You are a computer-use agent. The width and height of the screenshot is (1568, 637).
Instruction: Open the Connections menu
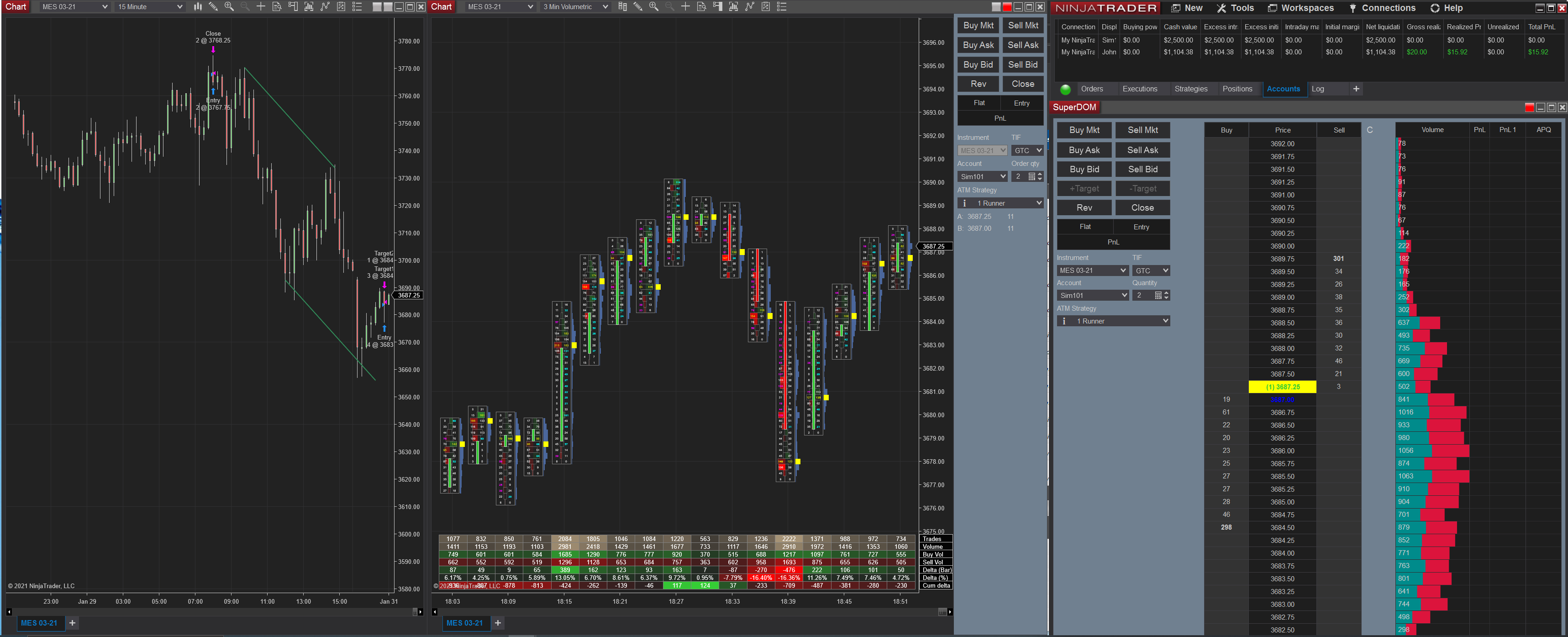(1383, 8)
